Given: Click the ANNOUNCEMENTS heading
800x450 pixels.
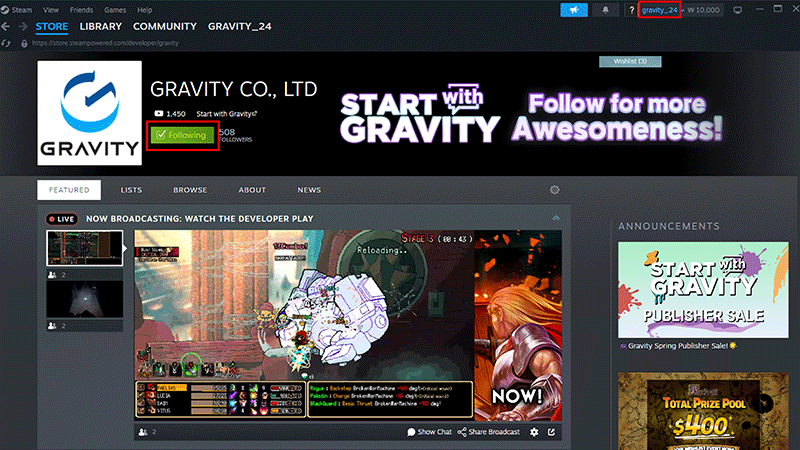Looking at the screenshot, I should [669, 226].
